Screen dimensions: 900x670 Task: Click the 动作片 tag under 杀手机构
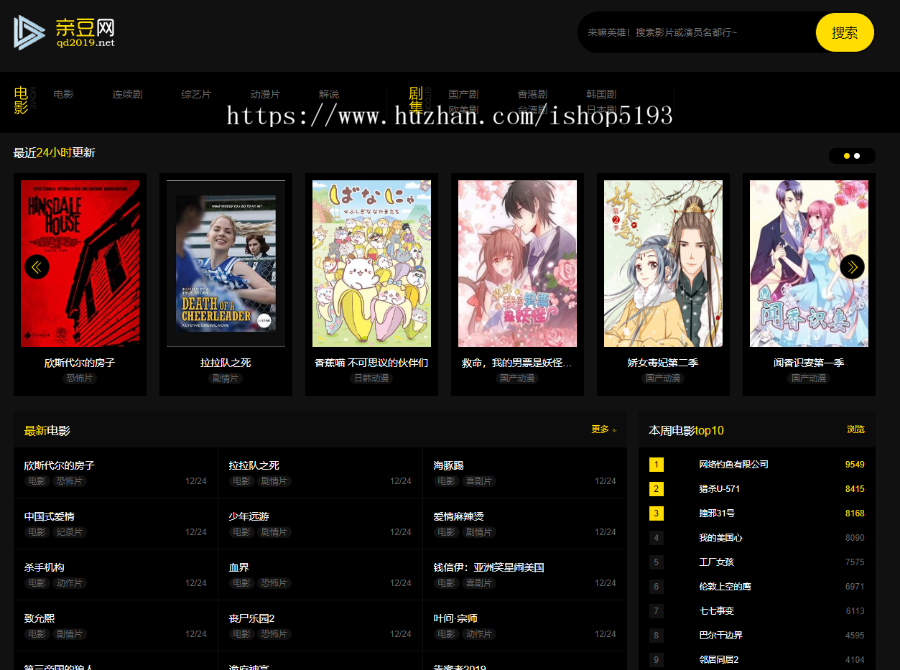click(69, 583)
